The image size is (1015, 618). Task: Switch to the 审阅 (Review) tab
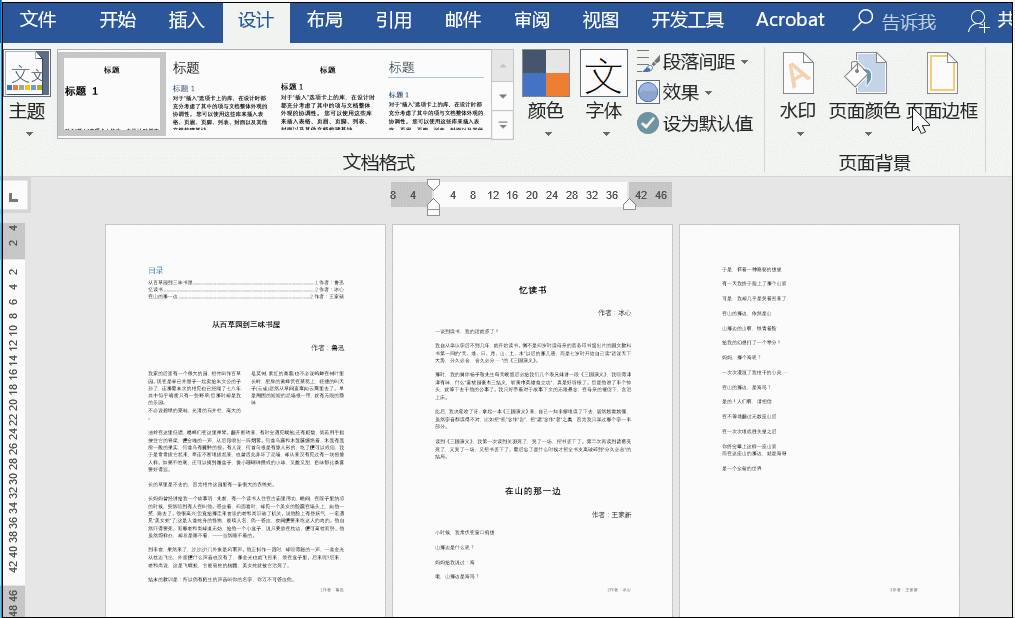pos(532,19)
